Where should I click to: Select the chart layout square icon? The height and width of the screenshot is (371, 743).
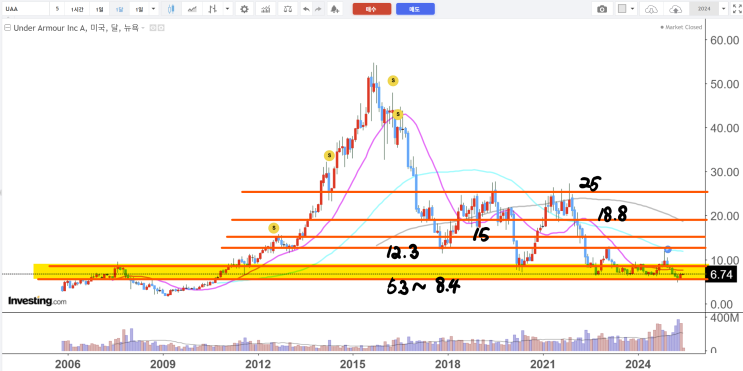[x=622, y=9]
